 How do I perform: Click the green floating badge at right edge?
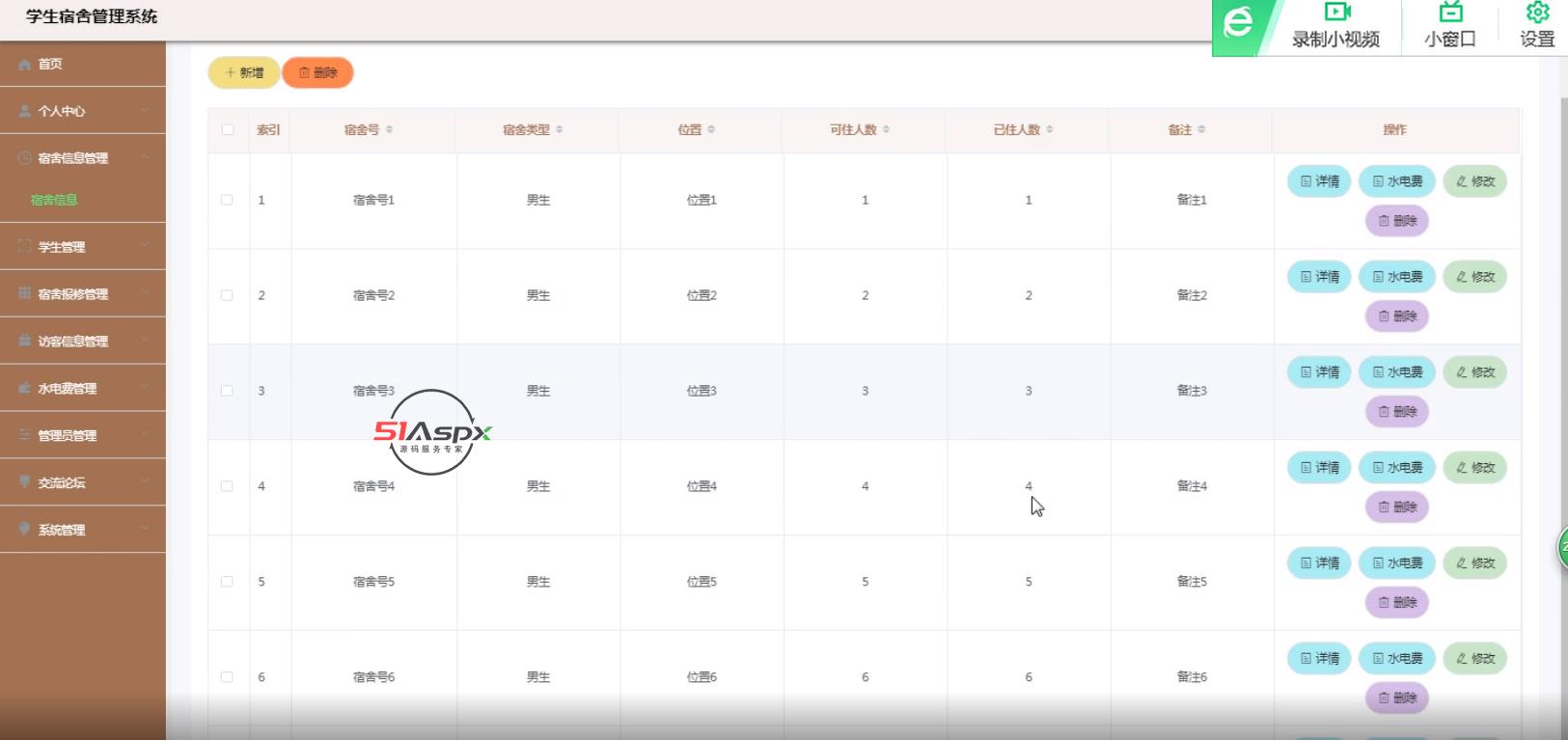click(x=1562, y=547)
